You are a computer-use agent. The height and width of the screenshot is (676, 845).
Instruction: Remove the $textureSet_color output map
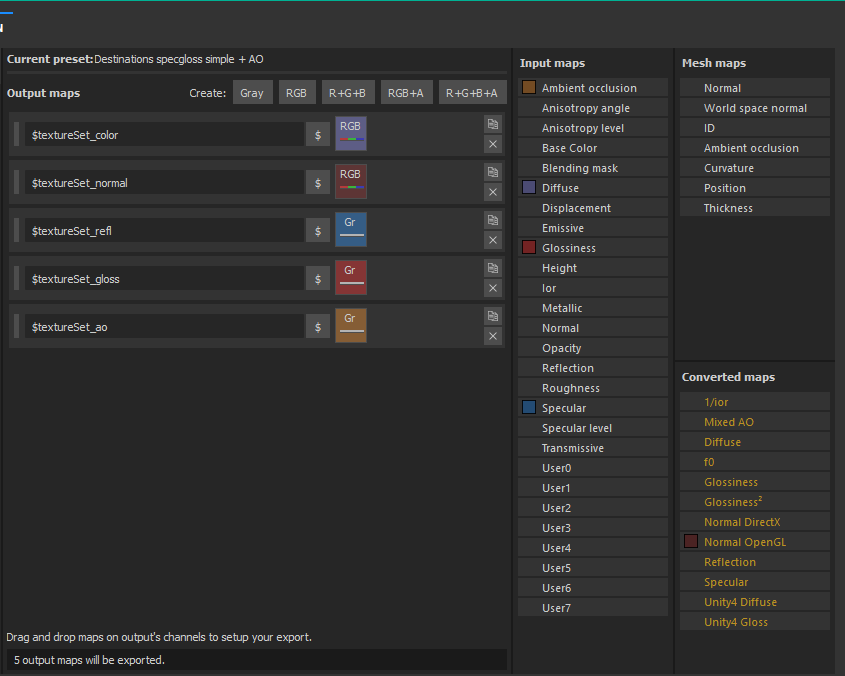(x=493, y=144)
